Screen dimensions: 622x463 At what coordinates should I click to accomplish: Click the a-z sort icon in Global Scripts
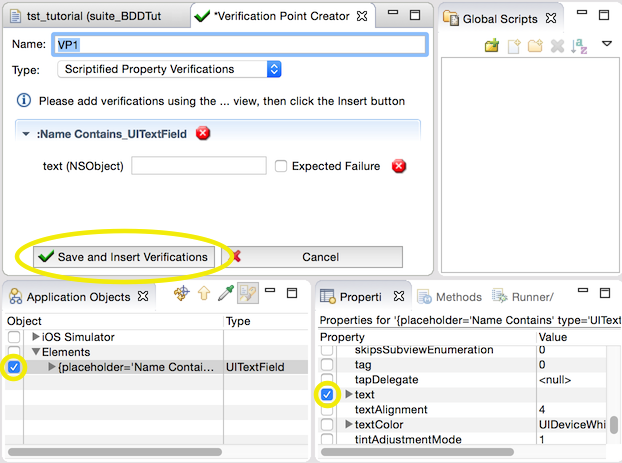(x=579, y=46)
